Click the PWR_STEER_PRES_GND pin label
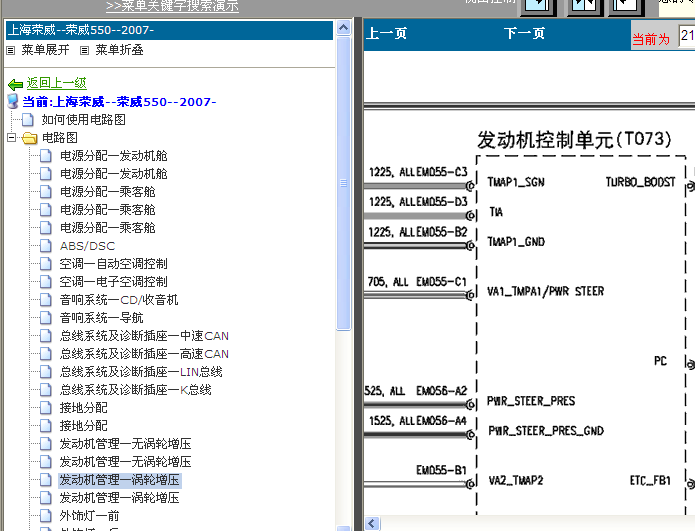 [x=546, y=431]
